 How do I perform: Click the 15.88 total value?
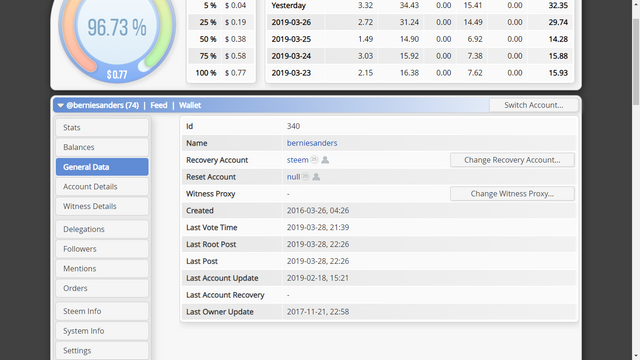coord(558,56)
